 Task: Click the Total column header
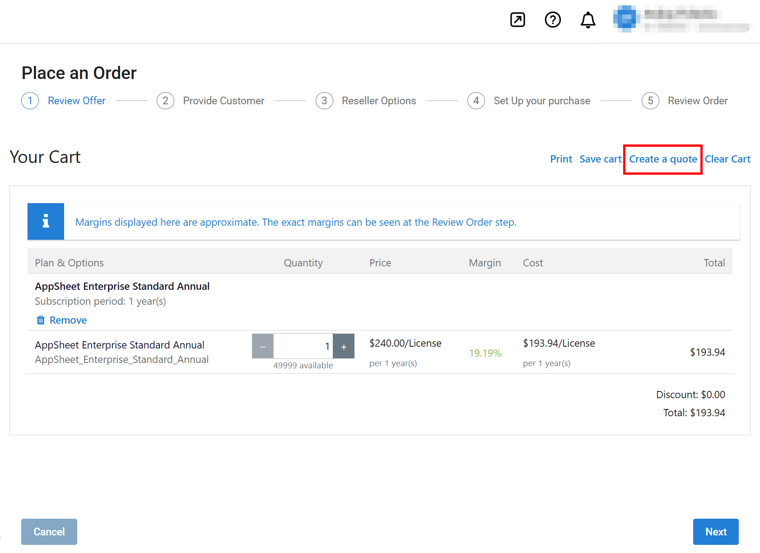pos(714,263)
